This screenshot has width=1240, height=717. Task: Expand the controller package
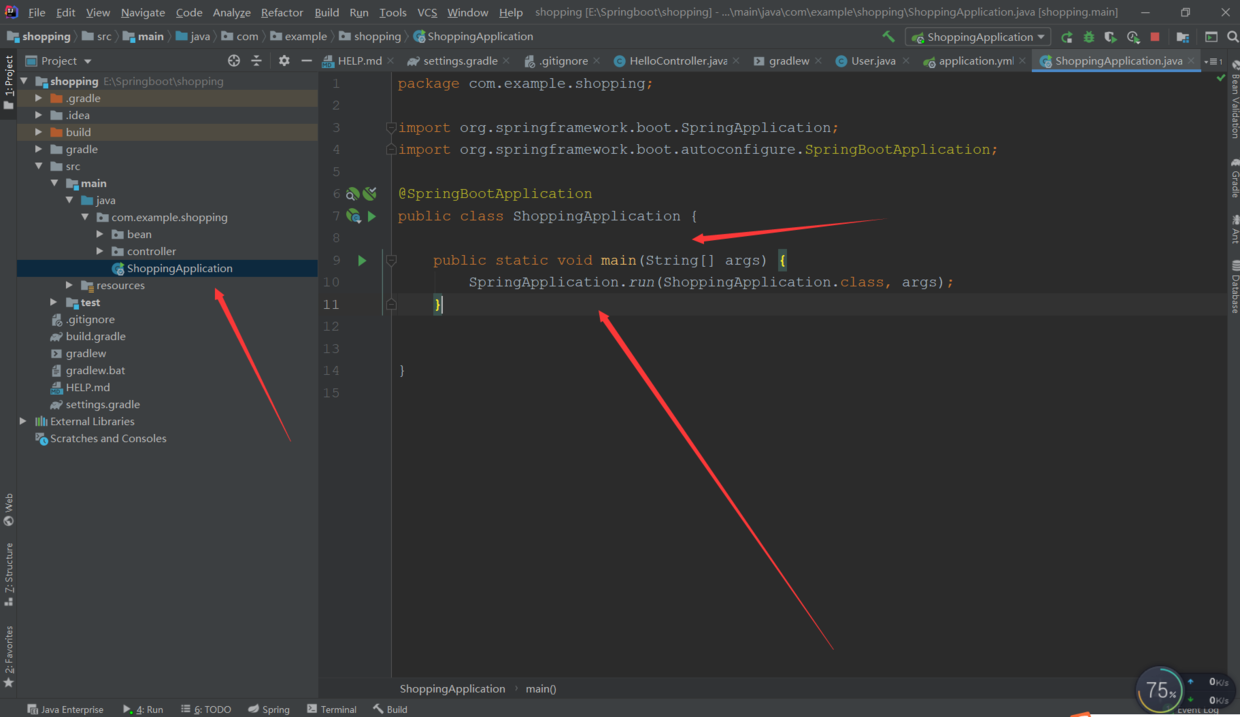pyautogui.click(x=100, y=251)
